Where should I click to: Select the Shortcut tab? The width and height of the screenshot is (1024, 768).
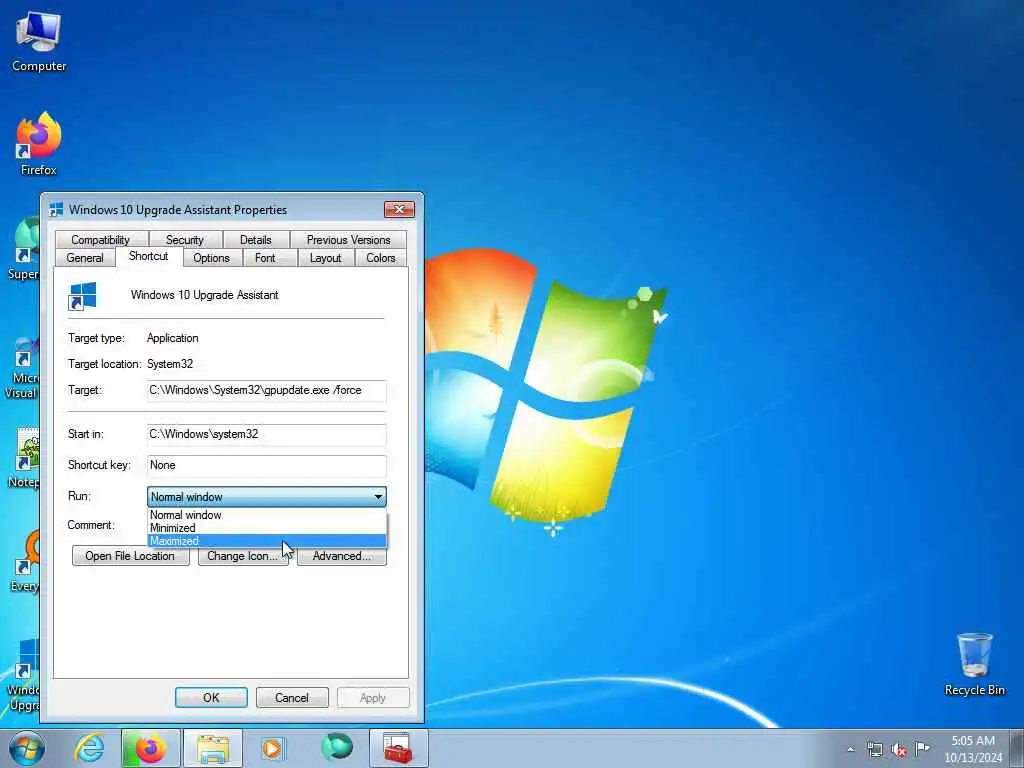(148, 256)
